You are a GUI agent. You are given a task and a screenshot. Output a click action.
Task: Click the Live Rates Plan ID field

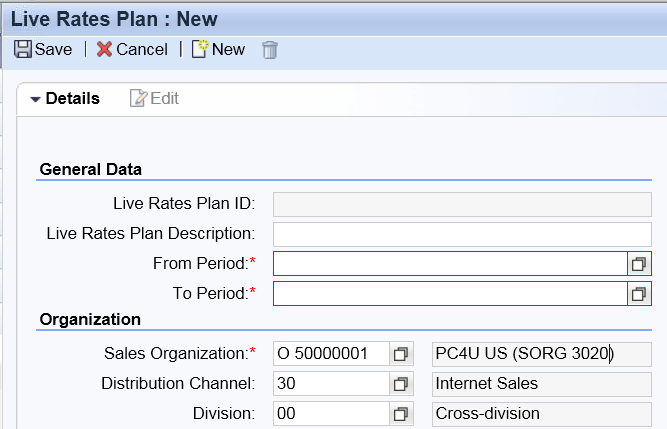pos(462,204)
